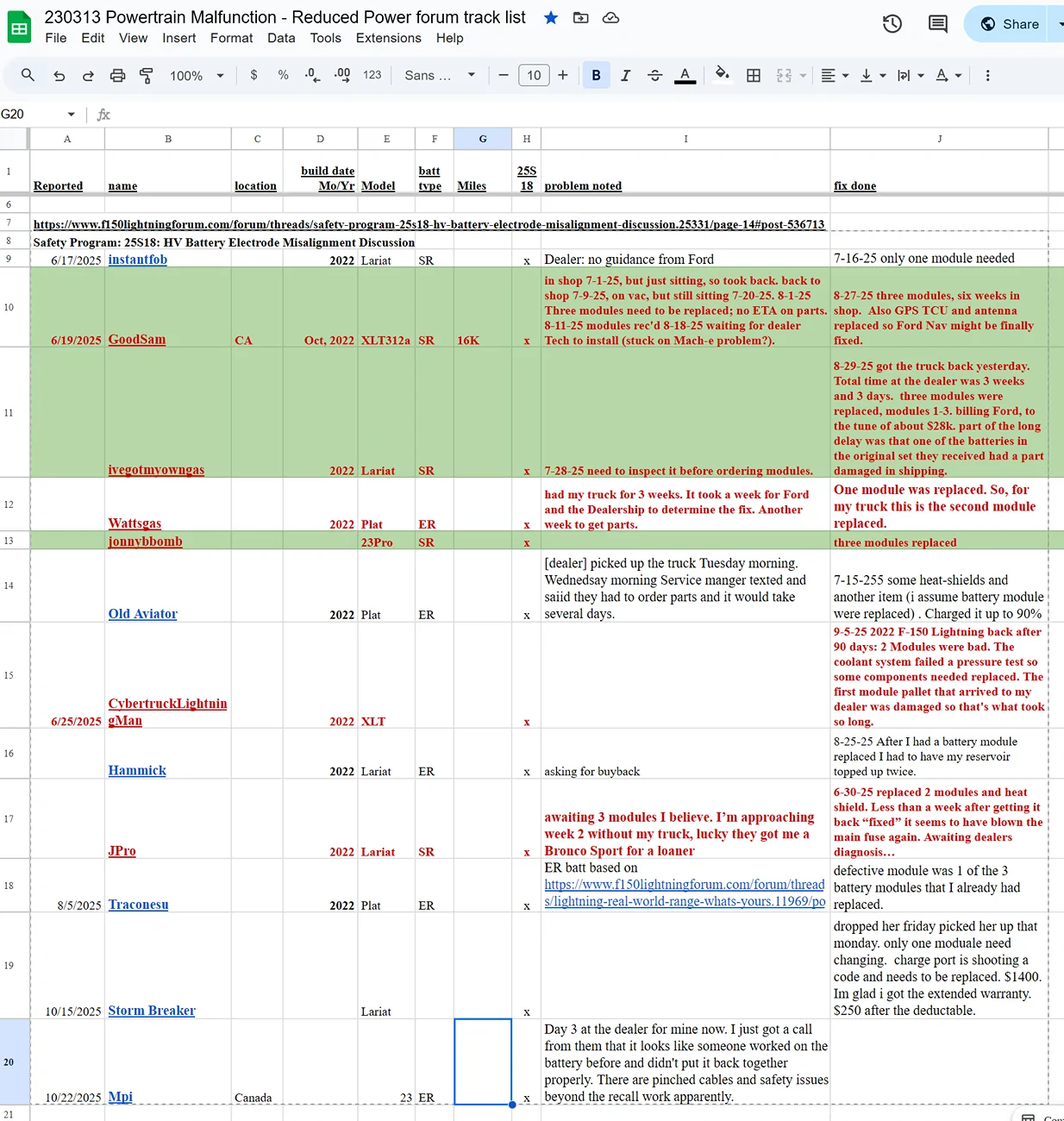The image size is (1064, 1121).
Task: Open the Format menu
Action: [231, 38]
